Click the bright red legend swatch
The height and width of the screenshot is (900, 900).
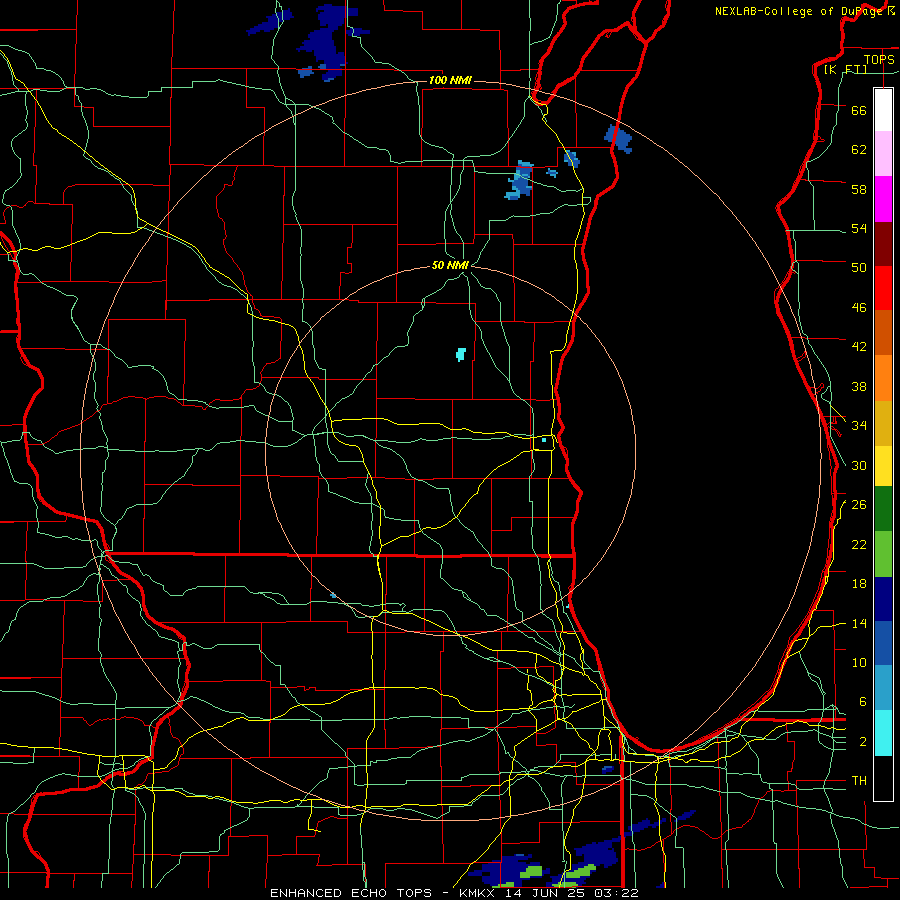tap(883, 288)
